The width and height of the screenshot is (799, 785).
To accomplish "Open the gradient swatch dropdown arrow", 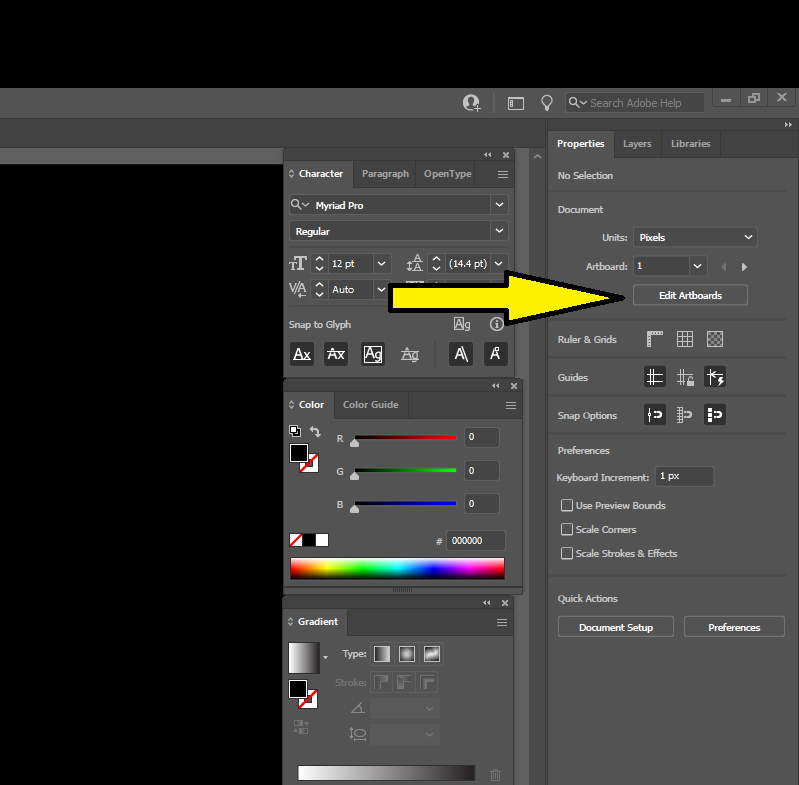I will pos(325,658).
